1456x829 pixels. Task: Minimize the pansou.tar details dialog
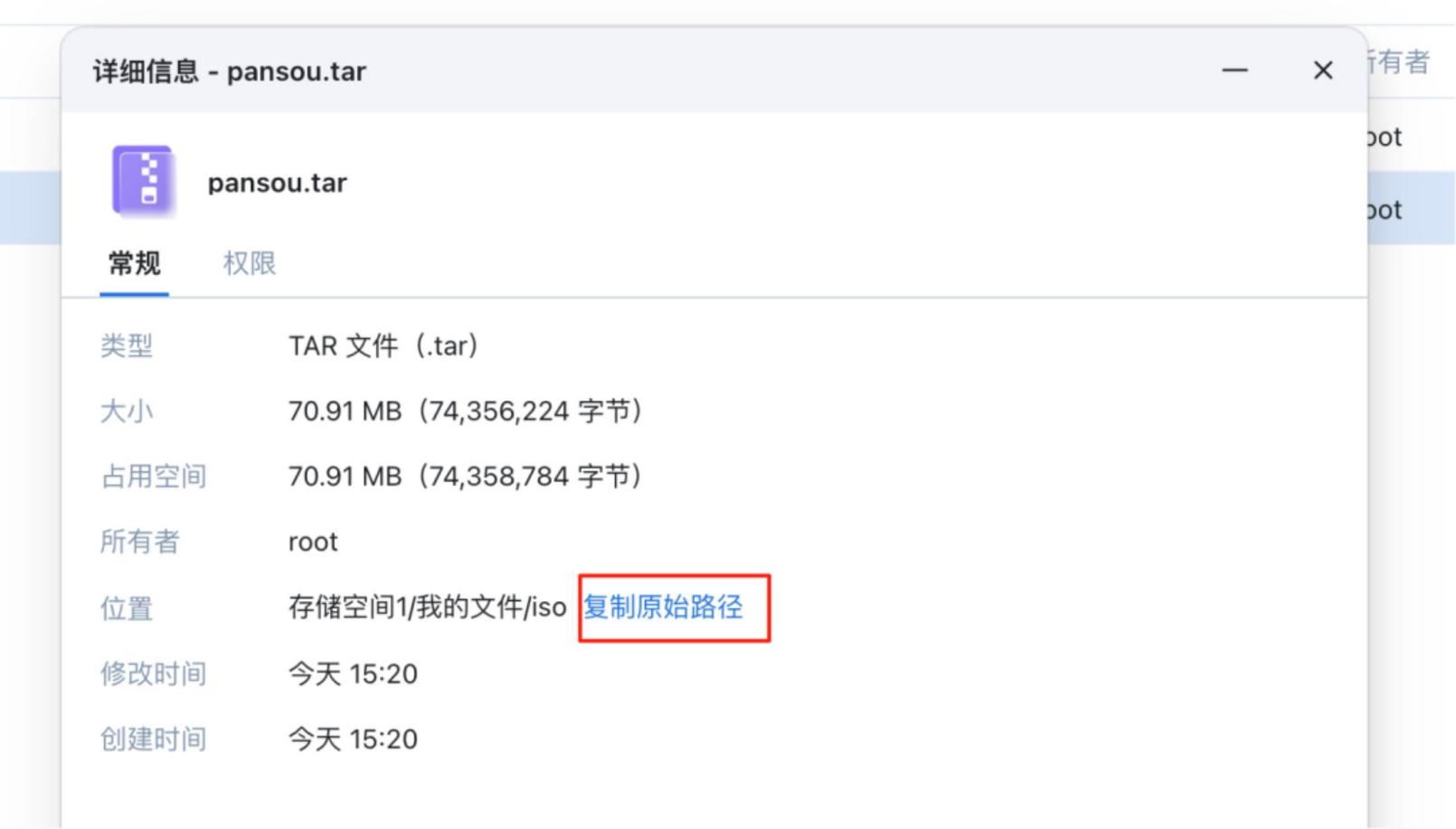[1234, 71]
